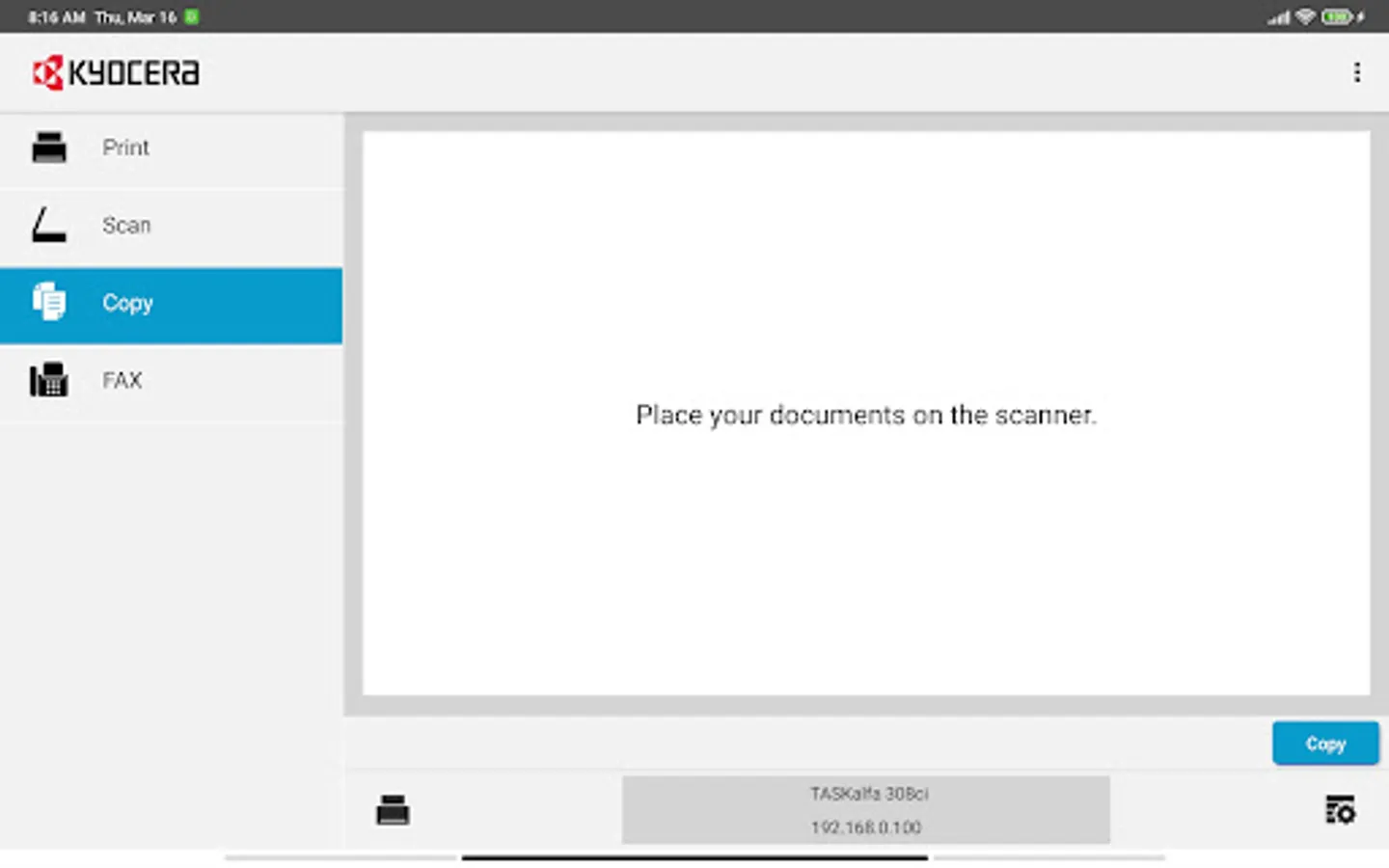Select the Print icon in the sidebar
1389x868 pixels.
pyautogui.click(x=49, y=148)
